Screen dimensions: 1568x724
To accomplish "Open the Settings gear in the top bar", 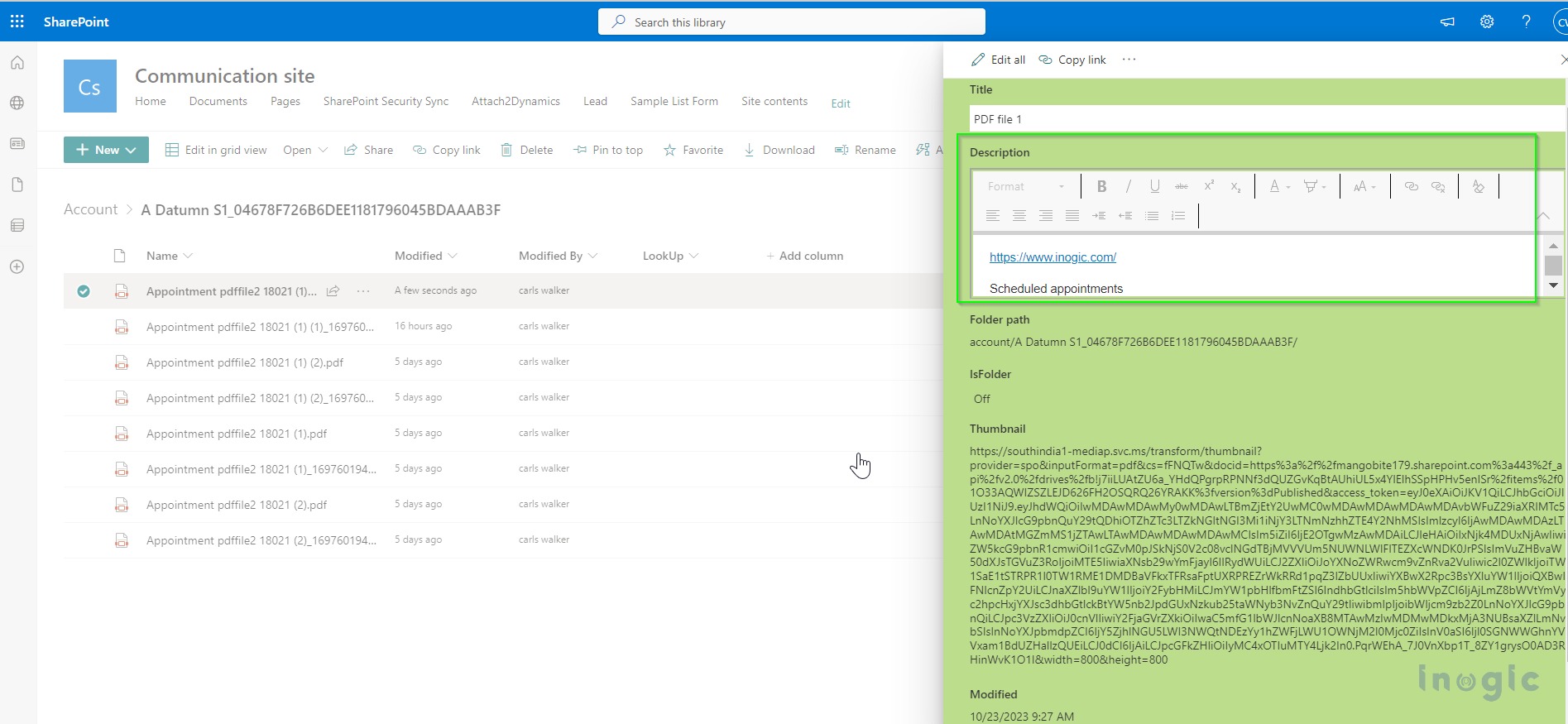I will tap(1487, 22).
